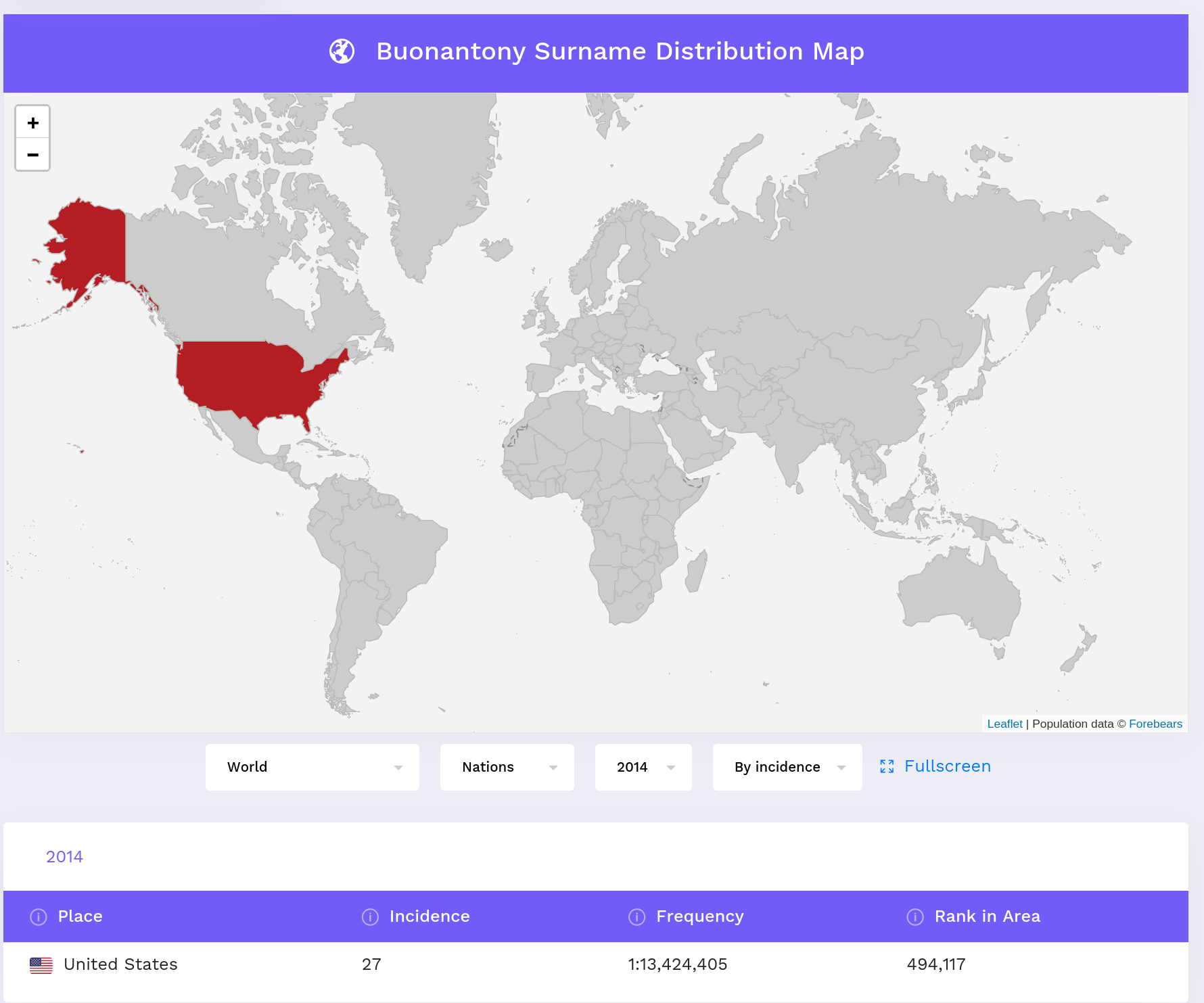Click the Frequency column header
Image resolution: width=1204 pixels, height=1003 pixels.
[700, 916]
